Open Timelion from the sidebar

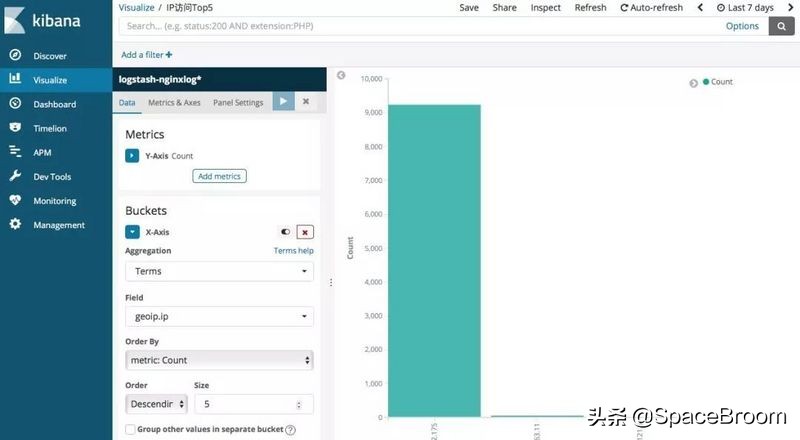pyautogui.click(x=50, y=129)
